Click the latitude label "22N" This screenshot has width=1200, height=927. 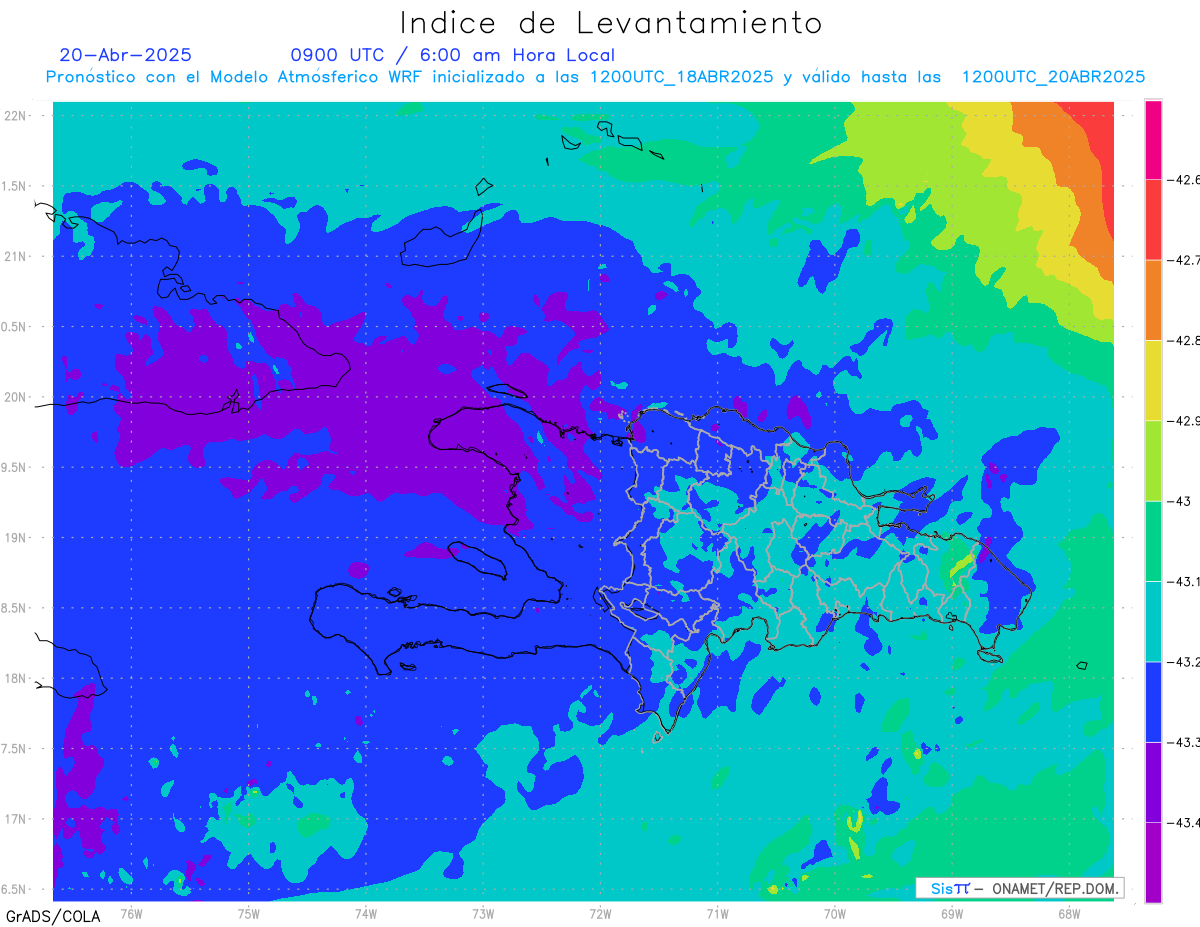click(x=16, y=116)
